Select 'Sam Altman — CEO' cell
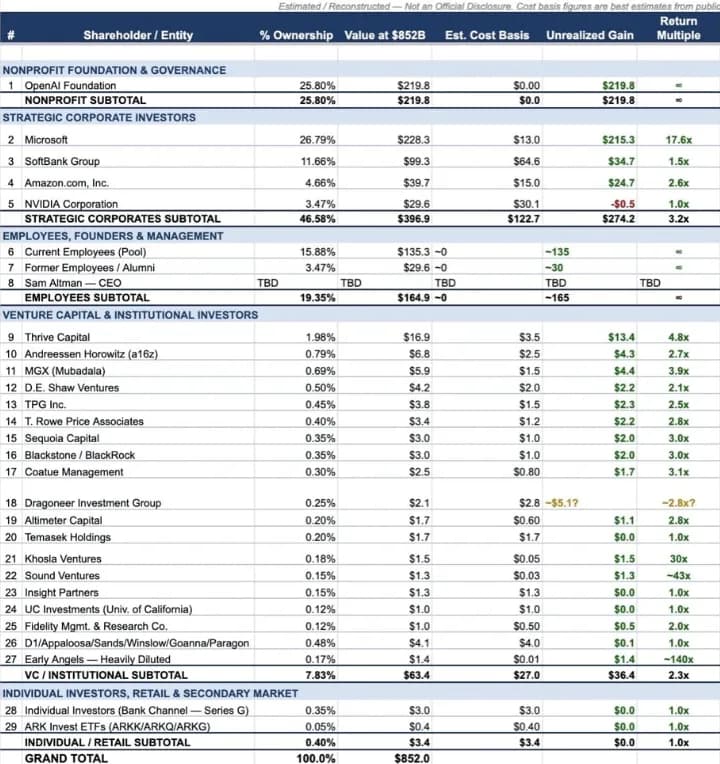 (73, 283)
